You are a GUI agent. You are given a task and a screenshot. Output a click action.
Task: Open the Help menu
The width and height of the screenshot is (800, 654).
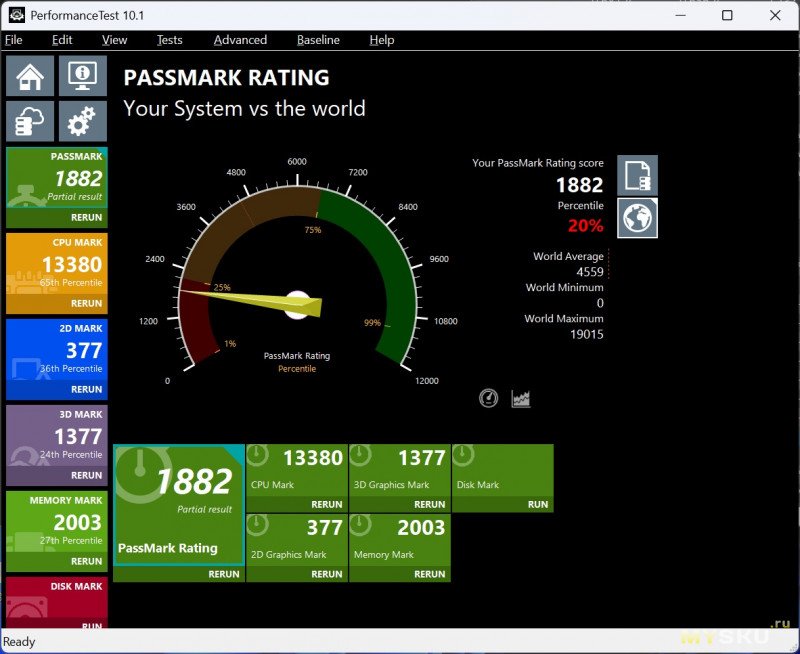382,40
